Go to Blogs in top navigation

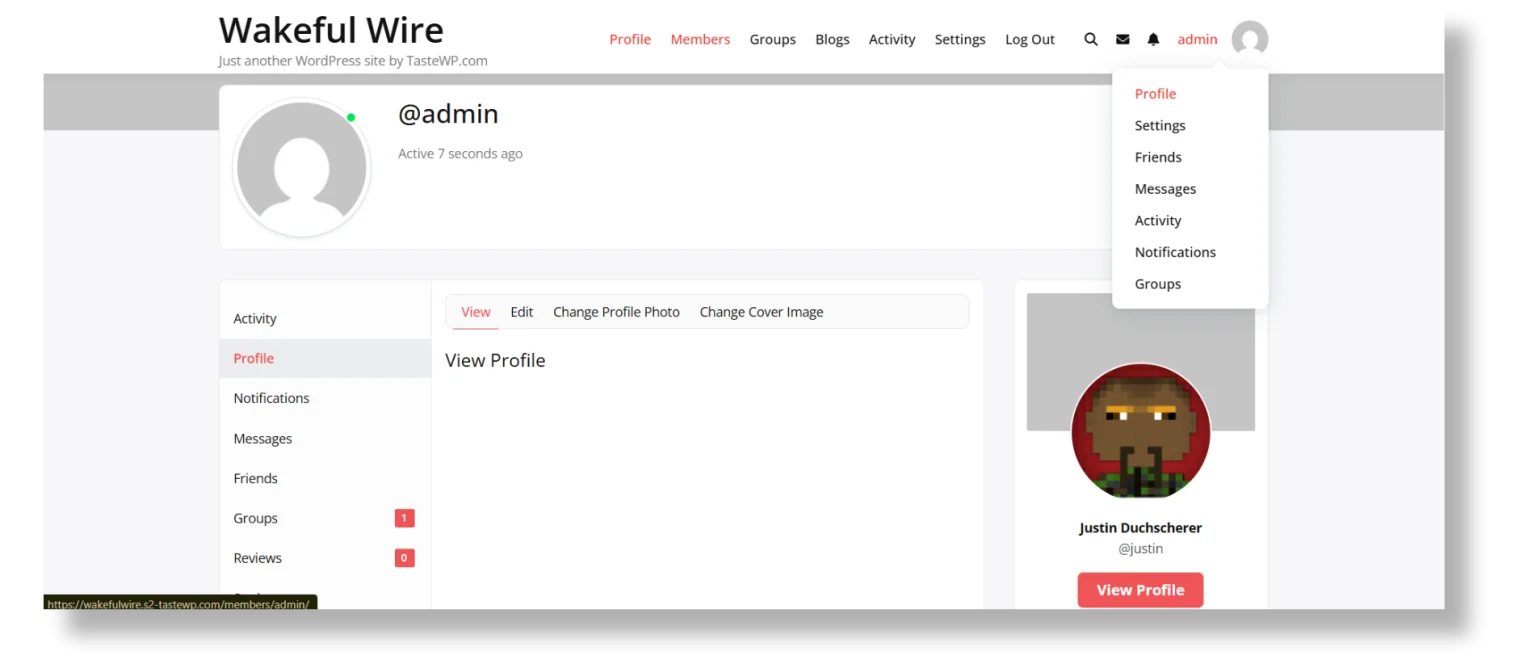tap(832, 40)
